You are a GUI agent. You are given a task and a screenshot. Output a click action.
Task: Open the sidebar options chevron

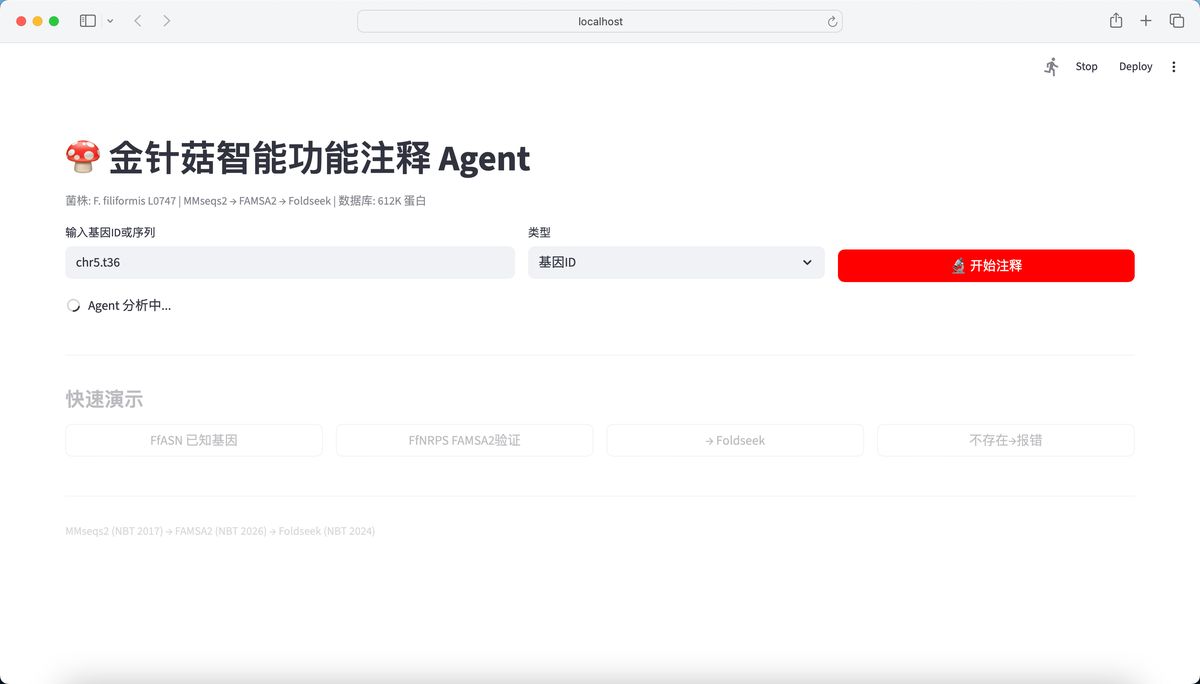110,21
